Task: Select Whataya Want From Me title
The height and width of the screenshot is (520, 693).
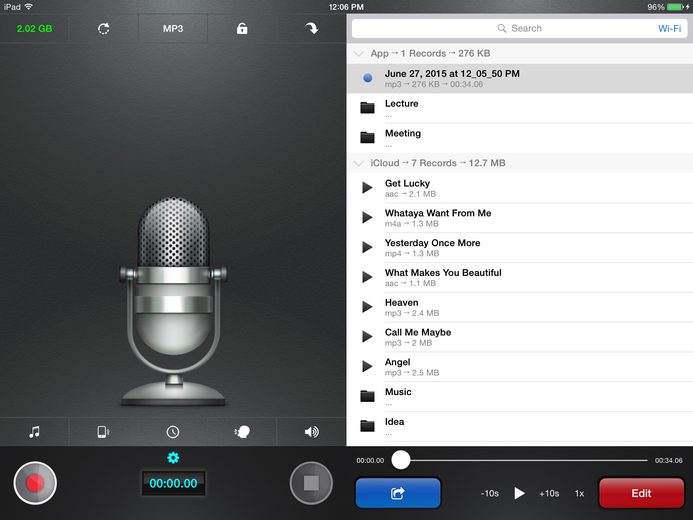Action: pyautogui.click(x=438, y=213)
